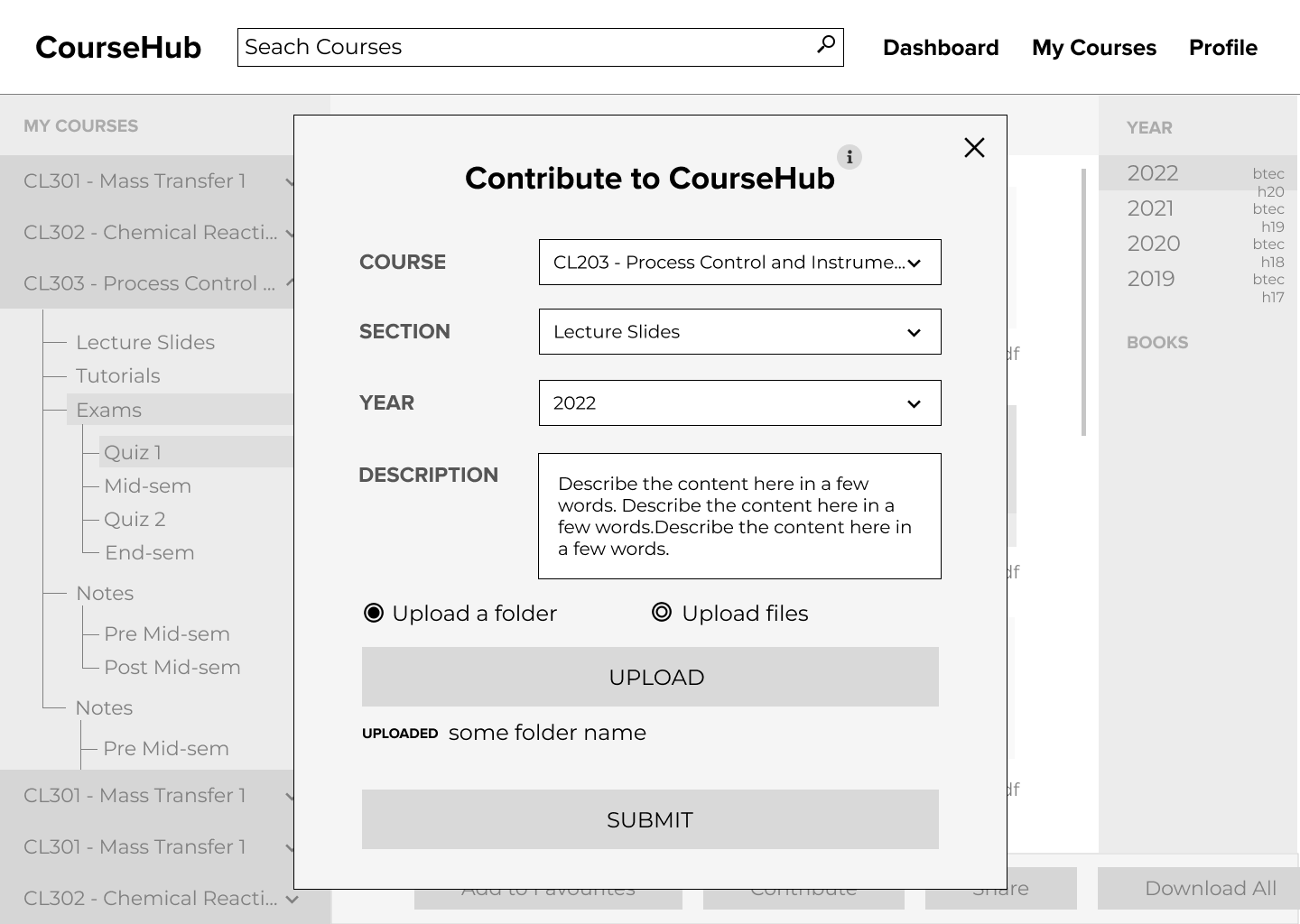The height and width of the screenshot is (924, 1300).
Task: Focus the Seach Courses input field
Action: (541, 47)
